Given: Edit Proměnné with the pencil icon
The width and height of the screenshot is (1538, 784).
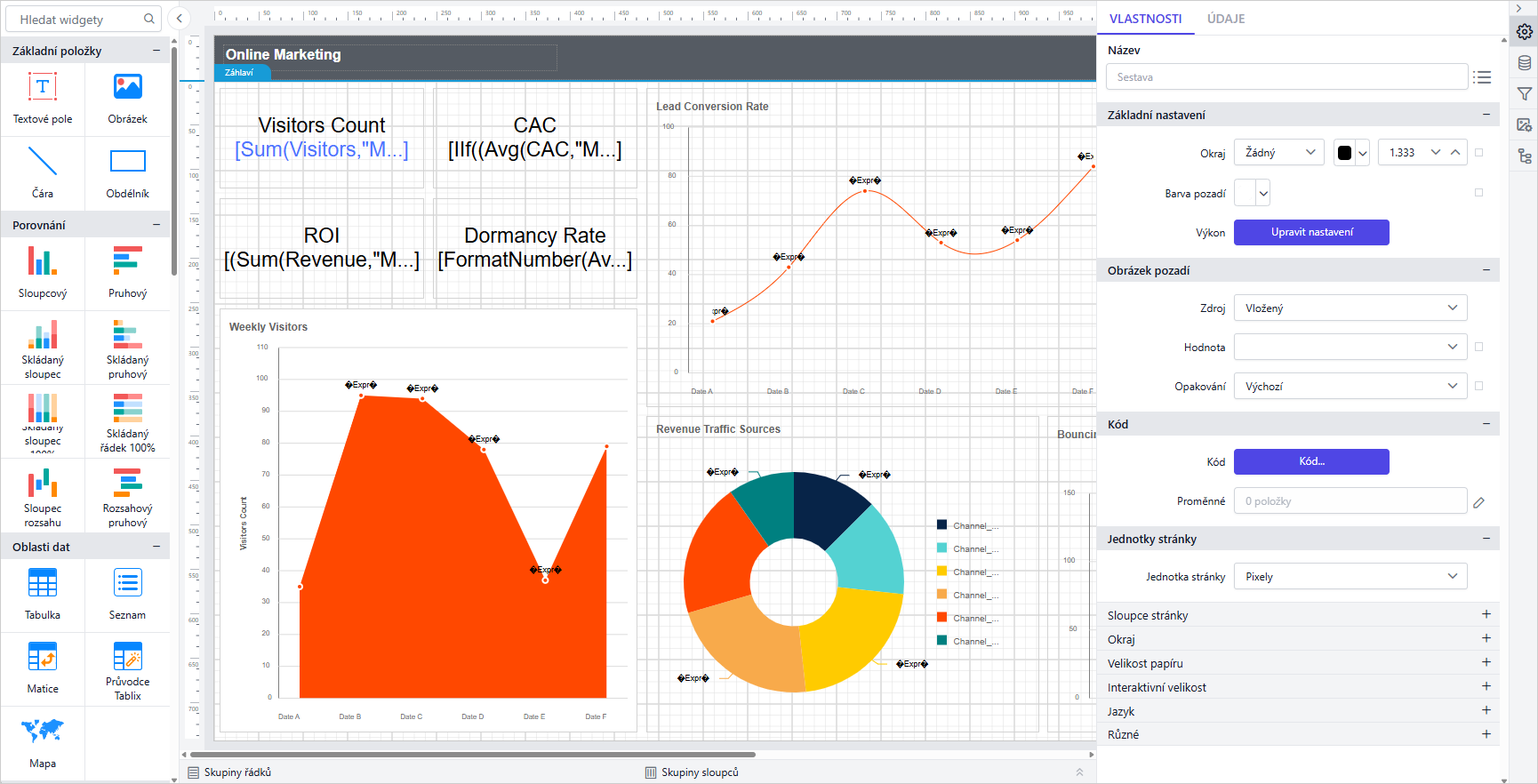Looking at the screenshot, I should pos(1478,502).
